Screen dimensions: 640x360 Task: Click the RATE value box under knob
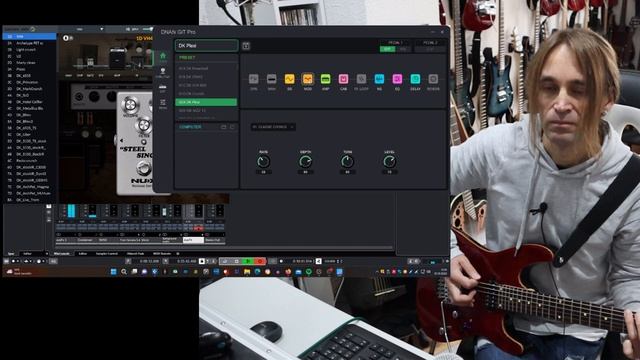pos(263,172)
